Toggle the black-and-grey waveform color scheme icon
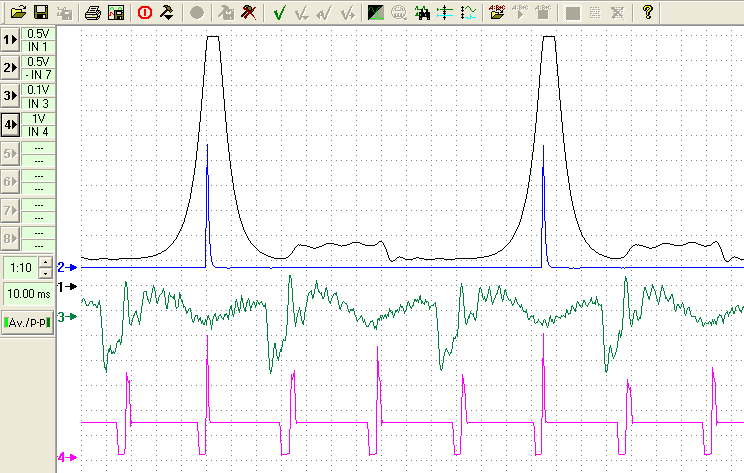Viewport: 744px width, 473px height. pos(376,12)
